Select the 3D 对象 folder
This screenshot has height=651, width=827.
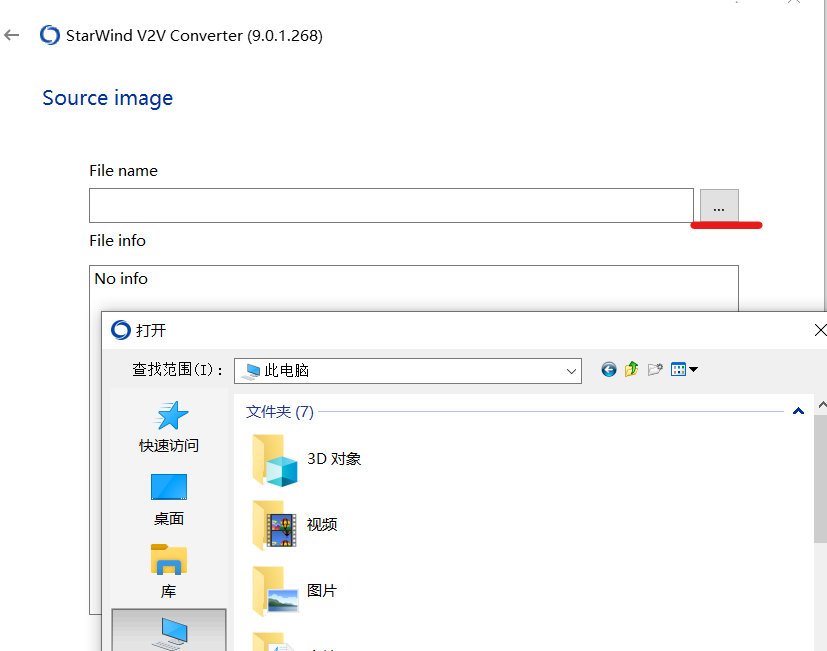click(x=307, y=459)
